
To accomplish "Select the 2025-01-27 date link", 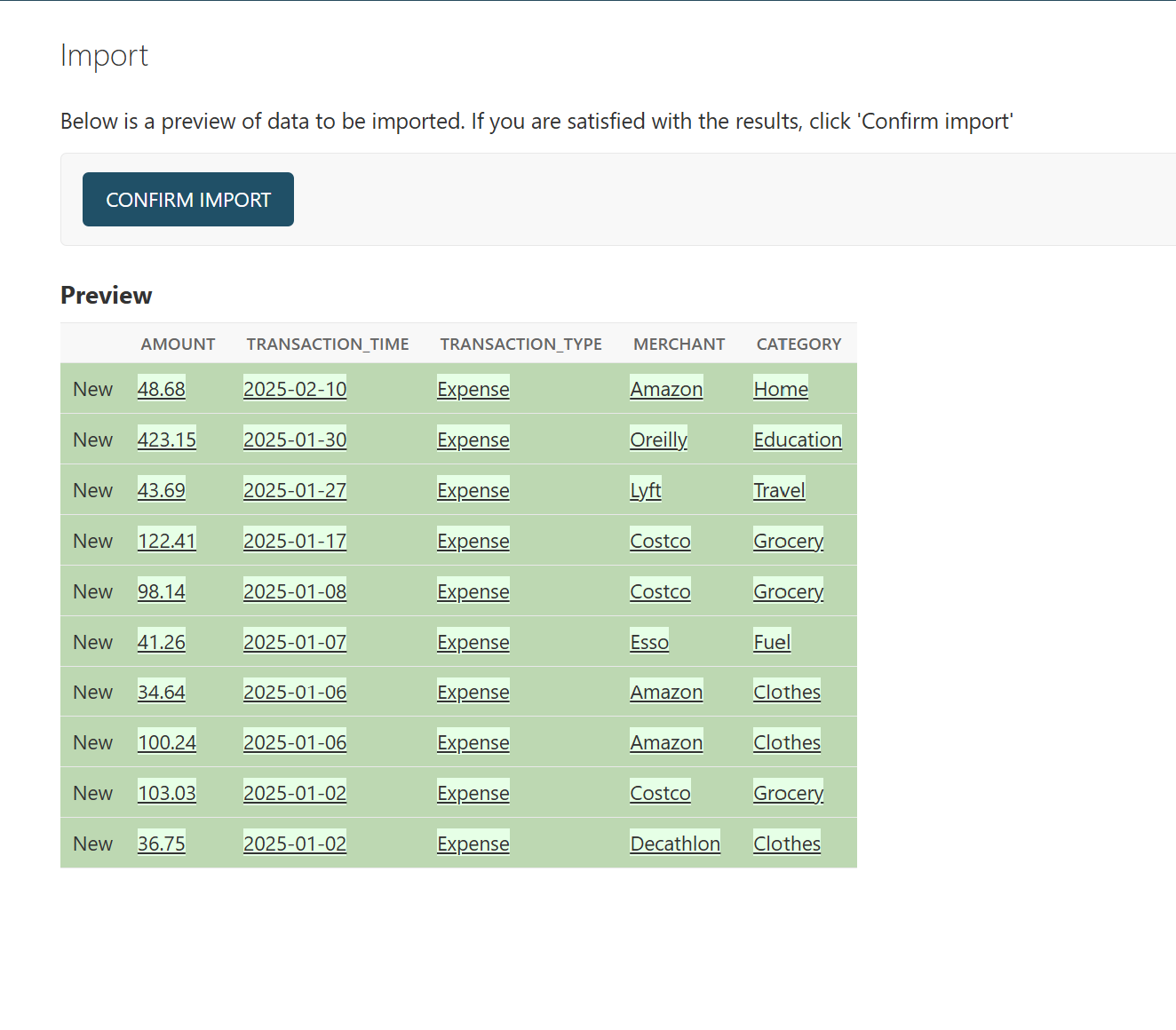I will (295, 490).
